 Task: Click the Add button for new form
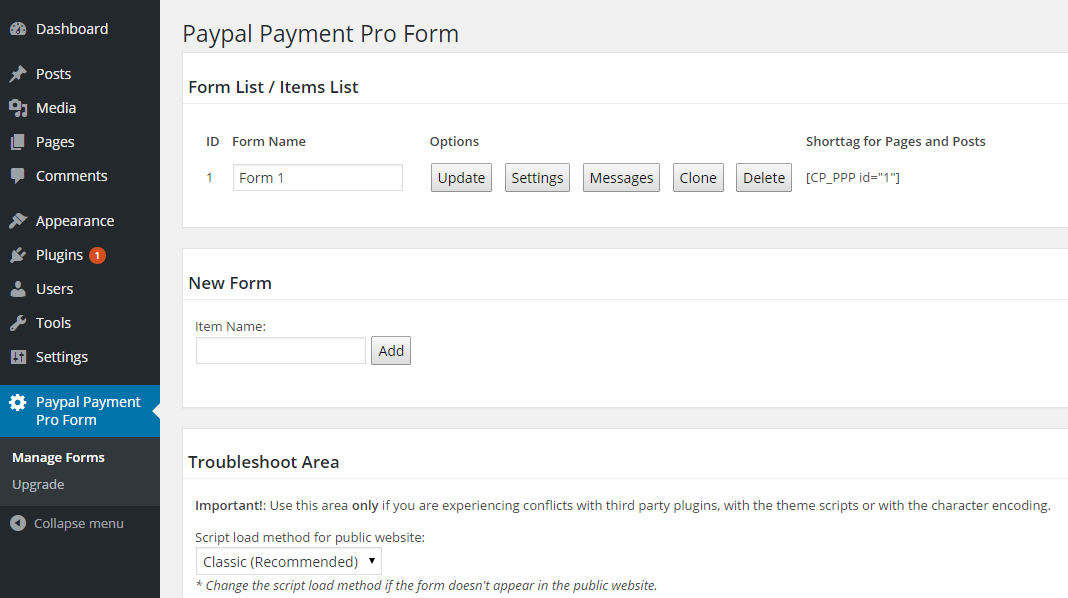391,351
